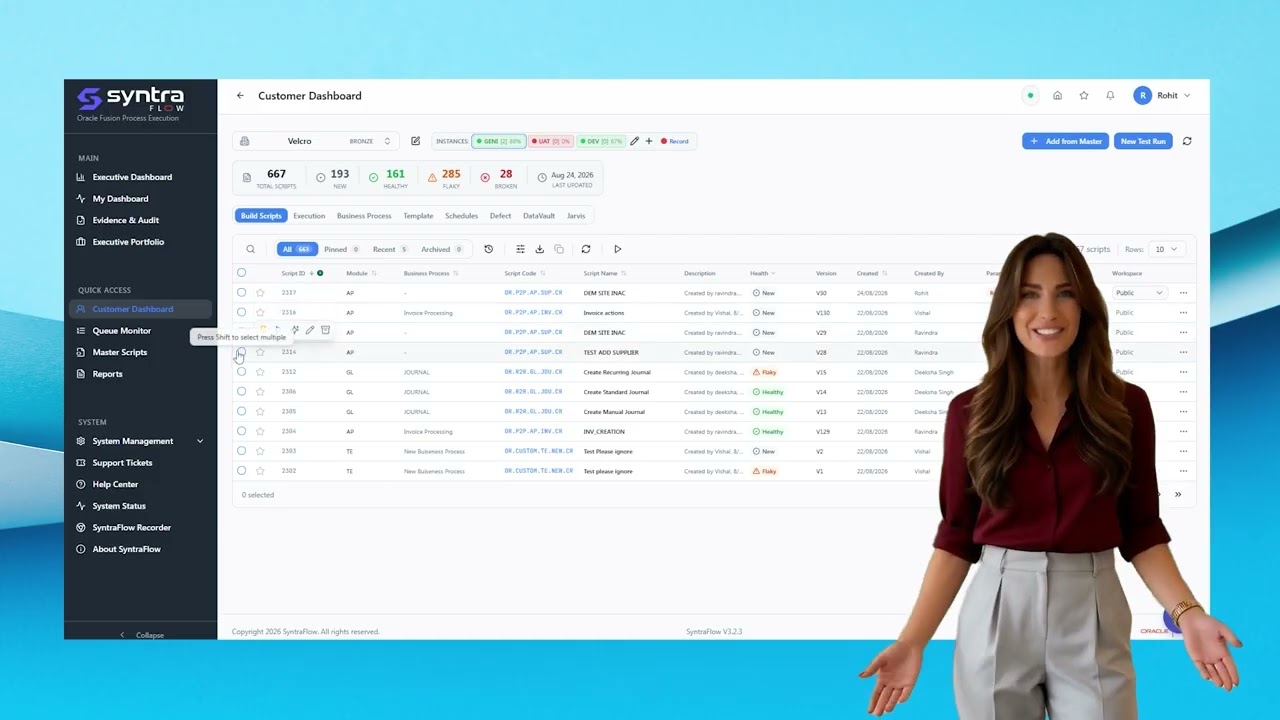Expand System Management in the sidebar
Viewport: 1280px width, 720px height.
point(140,441)
